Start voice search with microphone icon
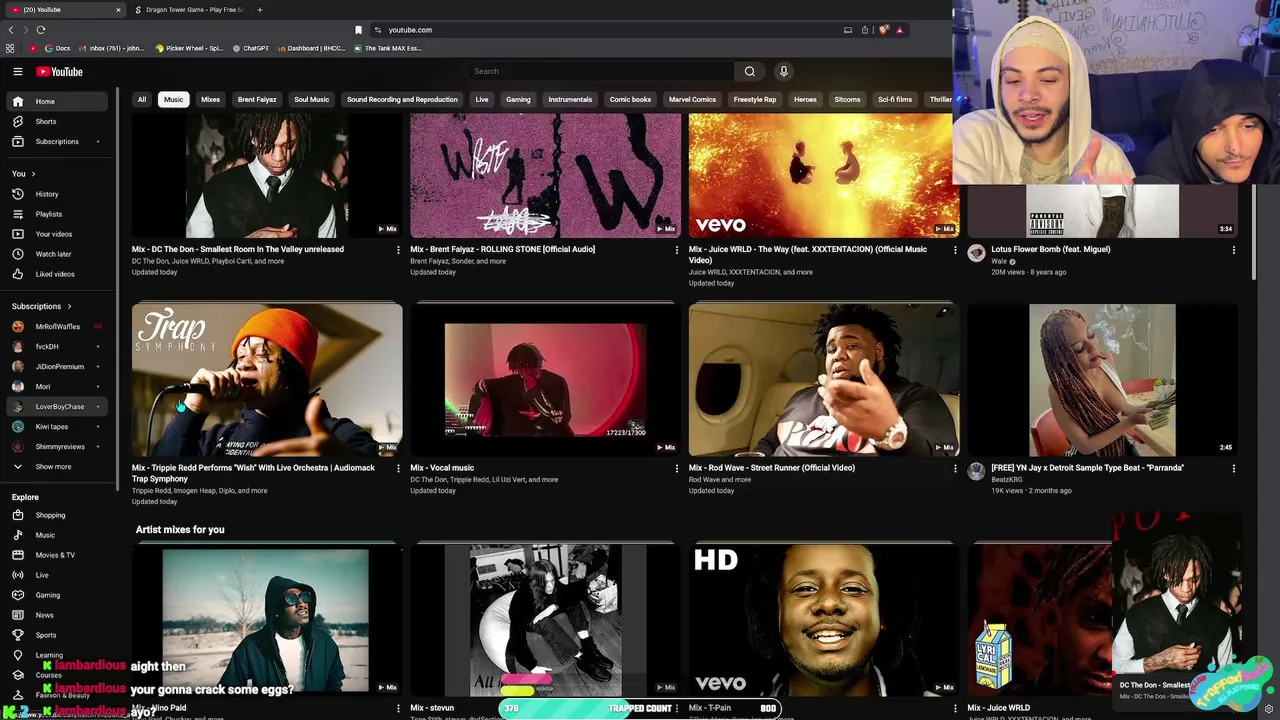The image size is (1280, 720). click(784, 71)
